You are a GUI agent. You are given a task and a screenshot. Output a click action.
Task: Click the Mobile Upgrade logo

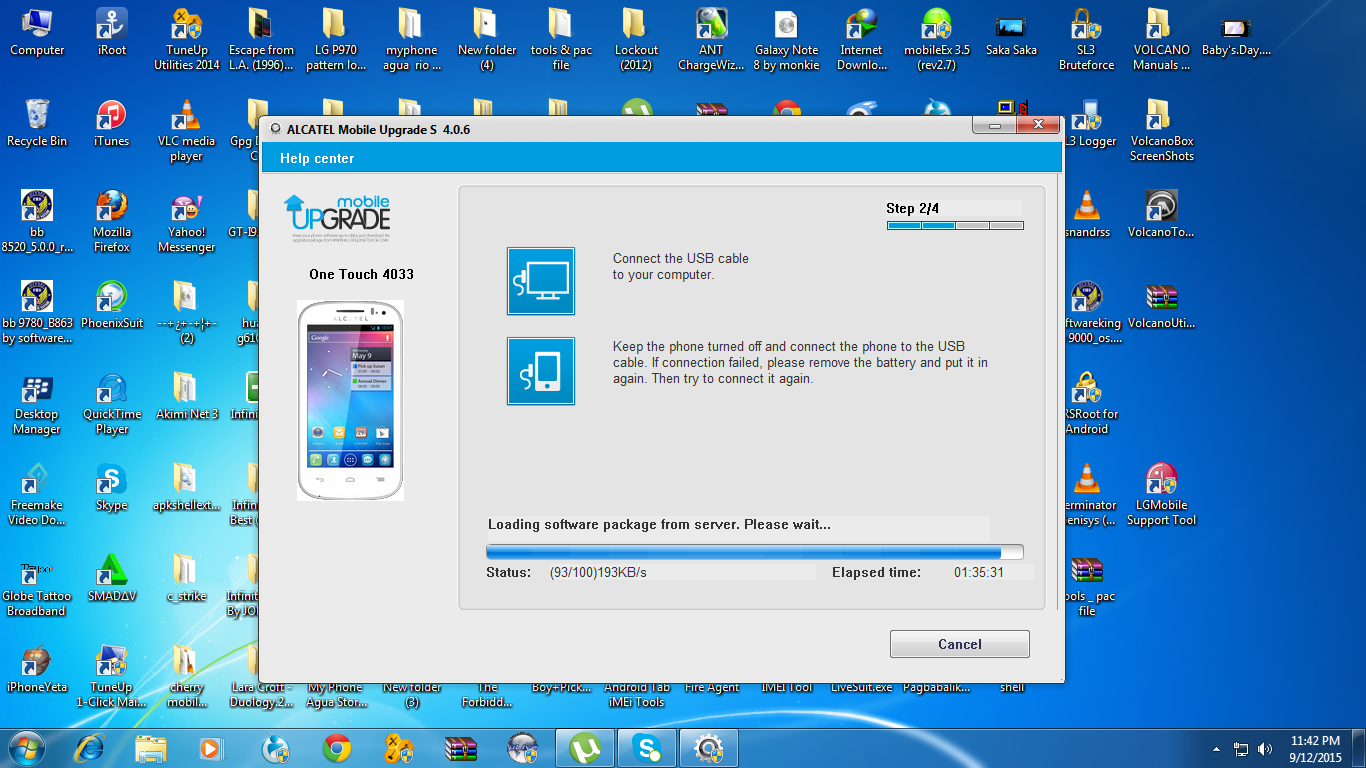[x=337, y=218]
